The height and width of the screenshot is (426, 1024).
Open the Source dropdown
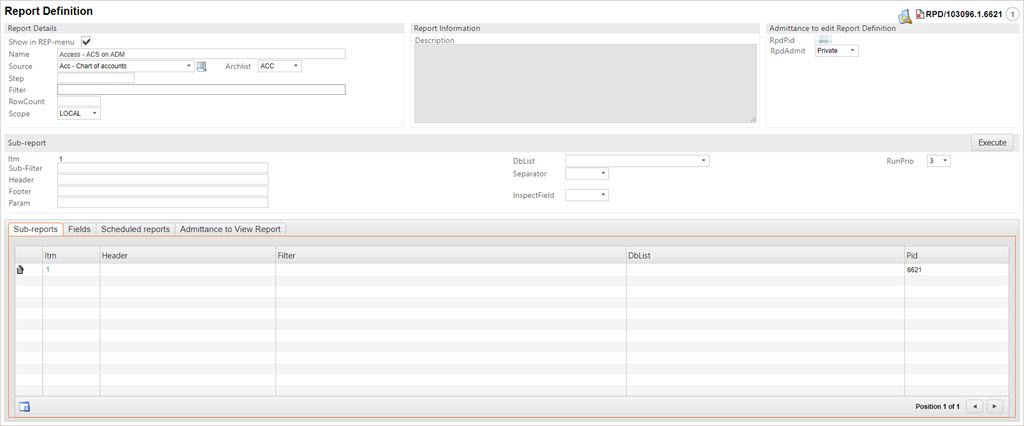pyautogui.click(x=126, y=66)
